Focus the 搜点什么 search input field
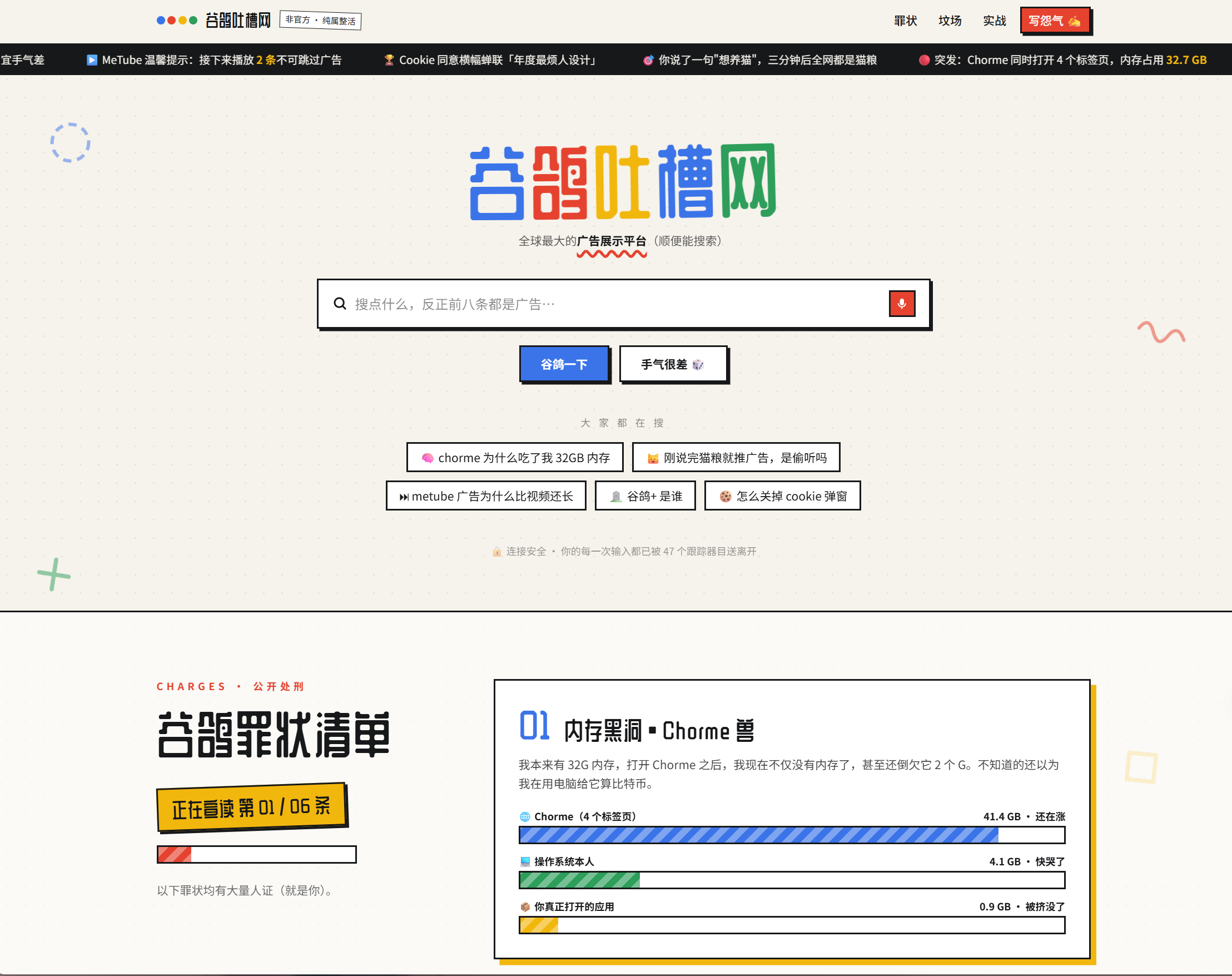 (617, 304)
